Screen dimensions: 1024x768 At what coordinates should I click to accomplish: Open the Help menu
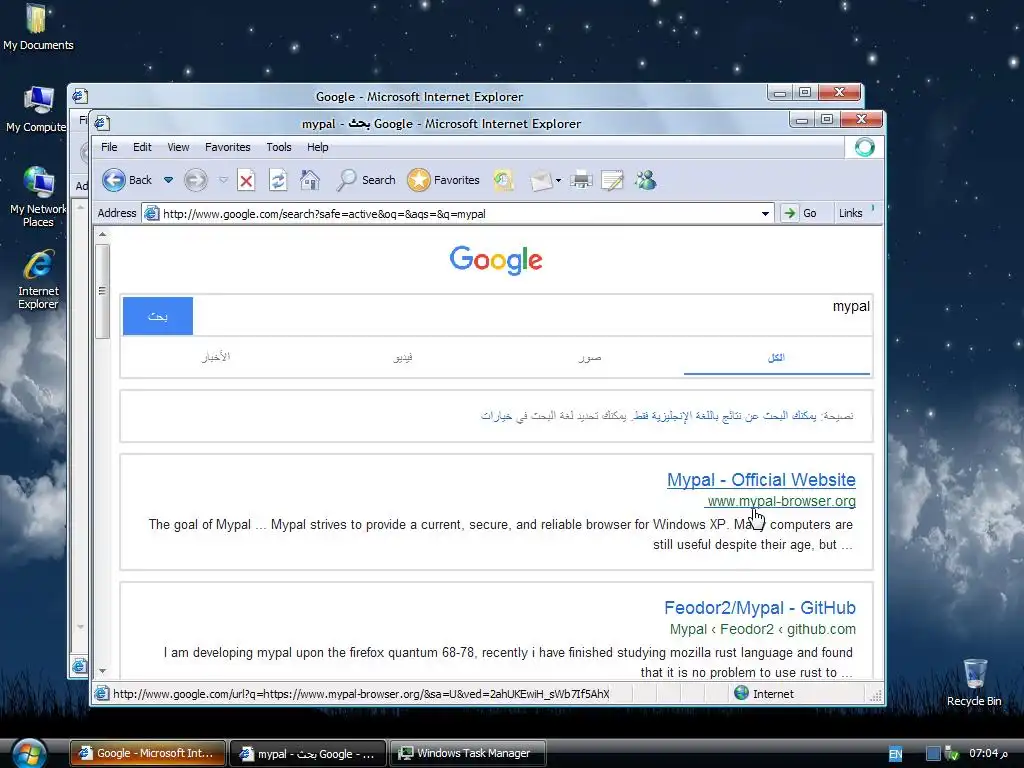(x=318, y=147)
